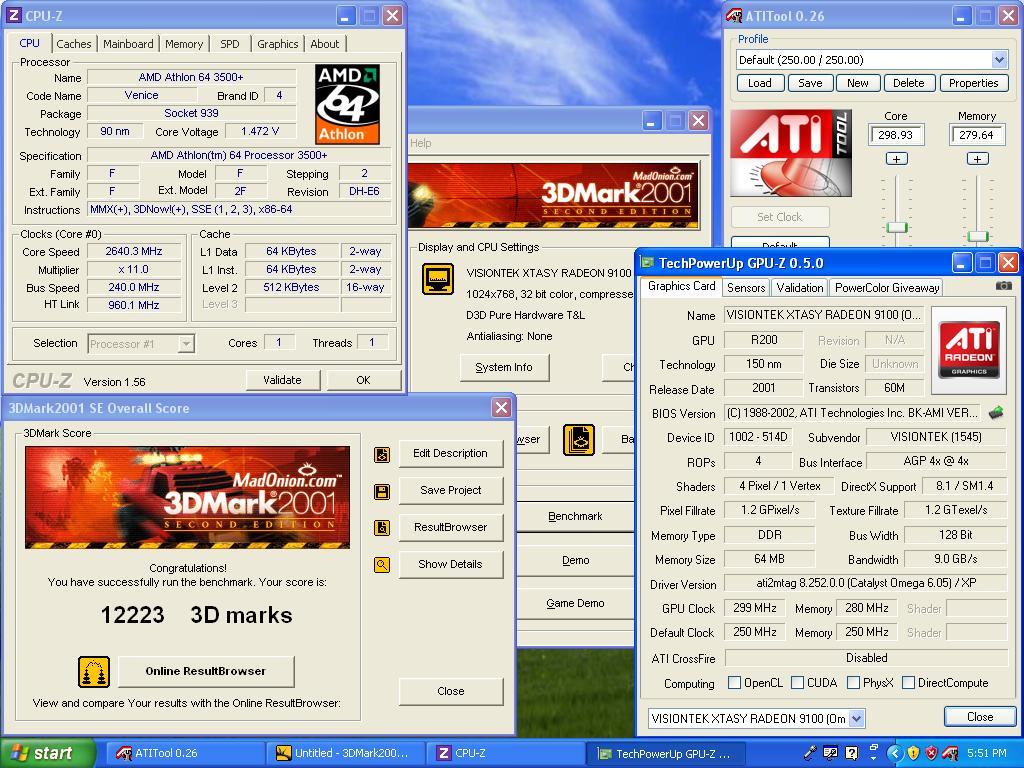Switch to ATITool 0.26 in taskbar
Image resolution: width=1024 pixels, height=768 pixels.
(x=185, y=753)
